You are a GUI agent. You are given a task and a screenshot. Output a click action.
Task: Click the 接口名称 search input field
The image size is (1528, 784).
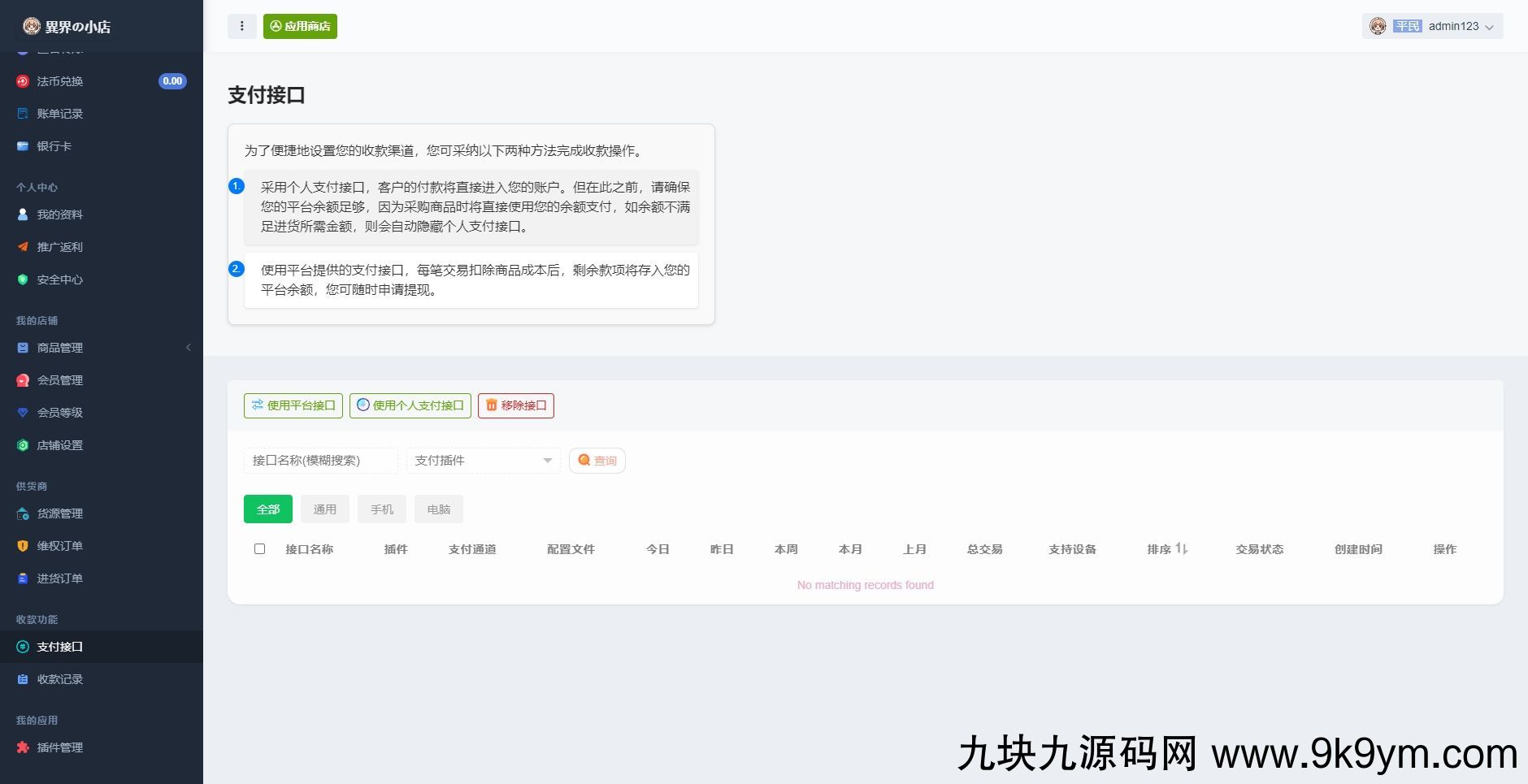click(x=320, y=461)
